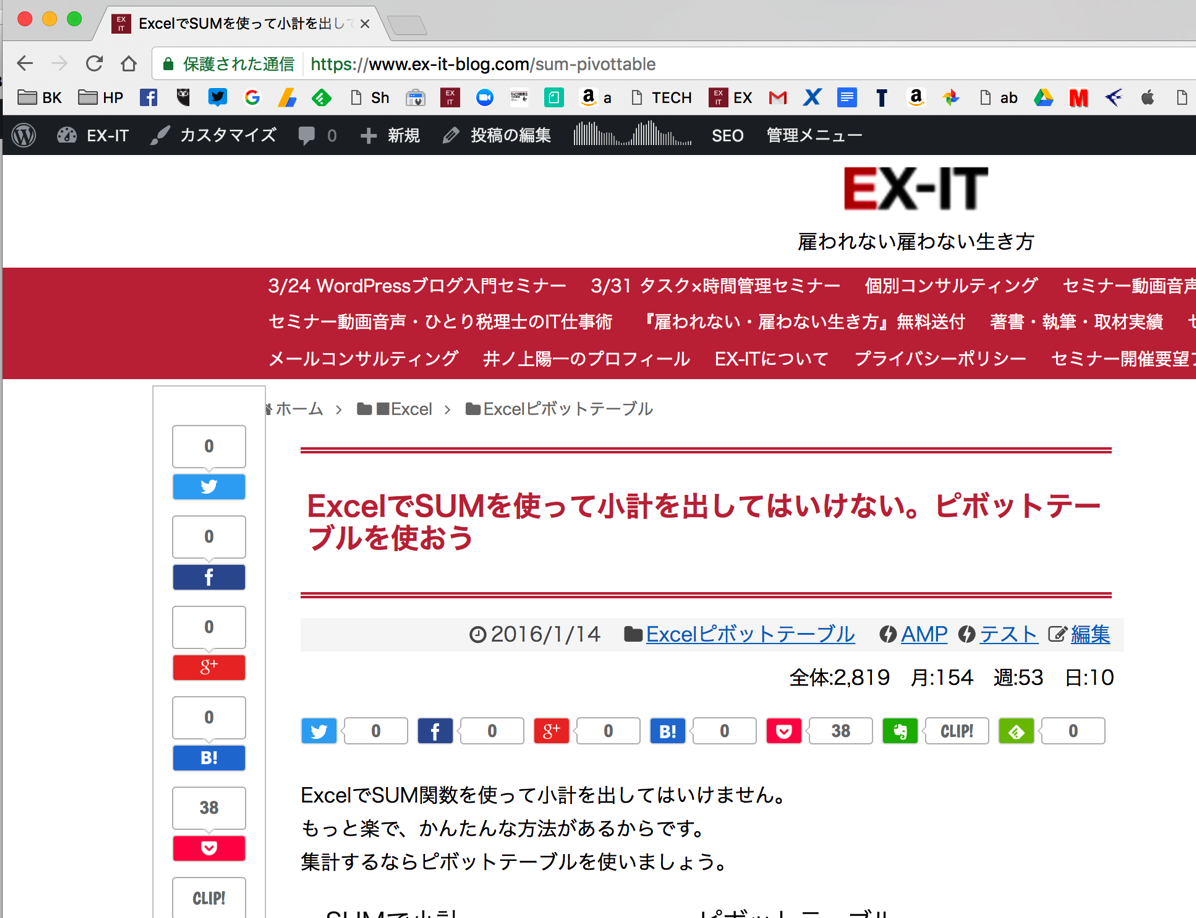Click sidebar CLIP! Evernote button
This screenshot has height=918, width=1196.
209,898
